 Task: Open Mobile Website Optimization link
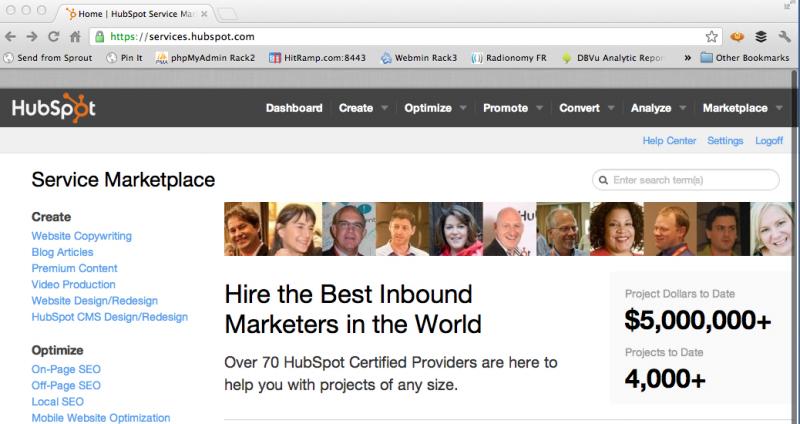coord(101,418)
